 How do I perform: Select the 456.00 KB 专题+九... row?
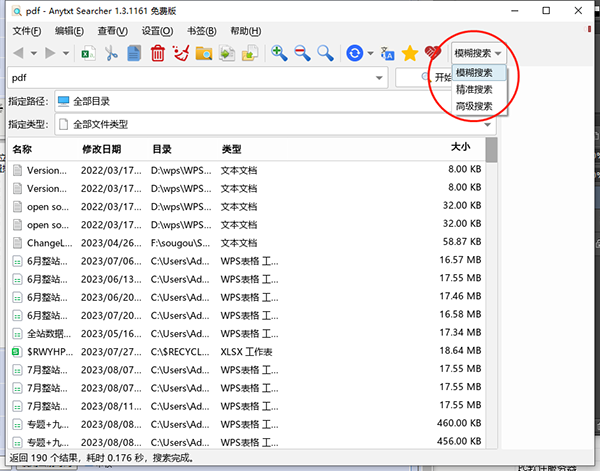pyautogui.click(x=246, y=442)
